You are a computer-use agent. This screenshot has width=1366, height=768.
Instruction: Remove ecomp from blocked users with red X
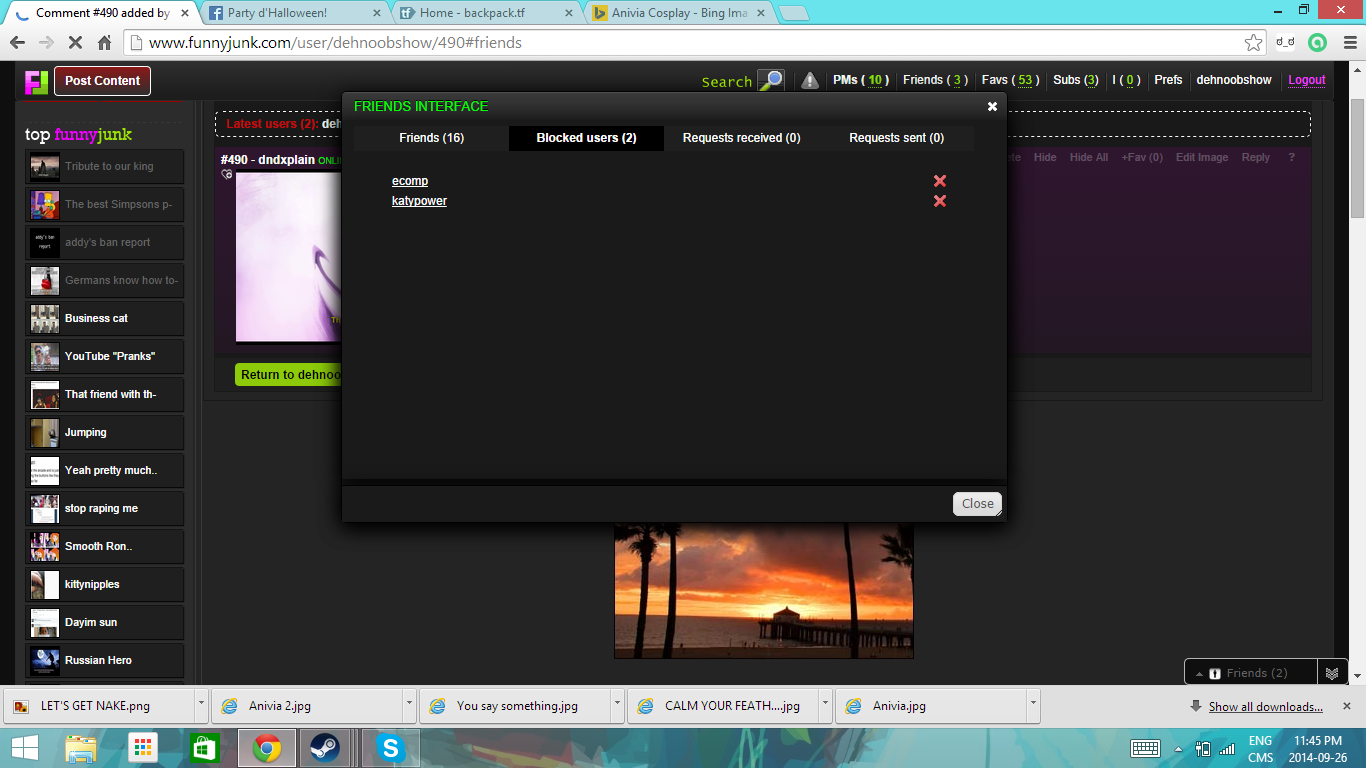coord(939,181)
